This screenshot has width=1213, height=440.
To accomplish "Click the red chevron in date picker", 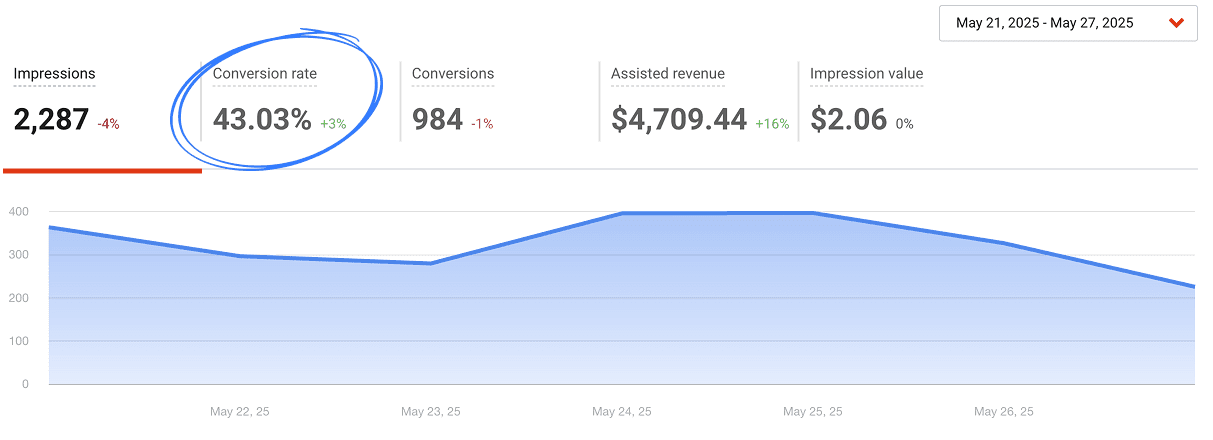I will 1176,23.
